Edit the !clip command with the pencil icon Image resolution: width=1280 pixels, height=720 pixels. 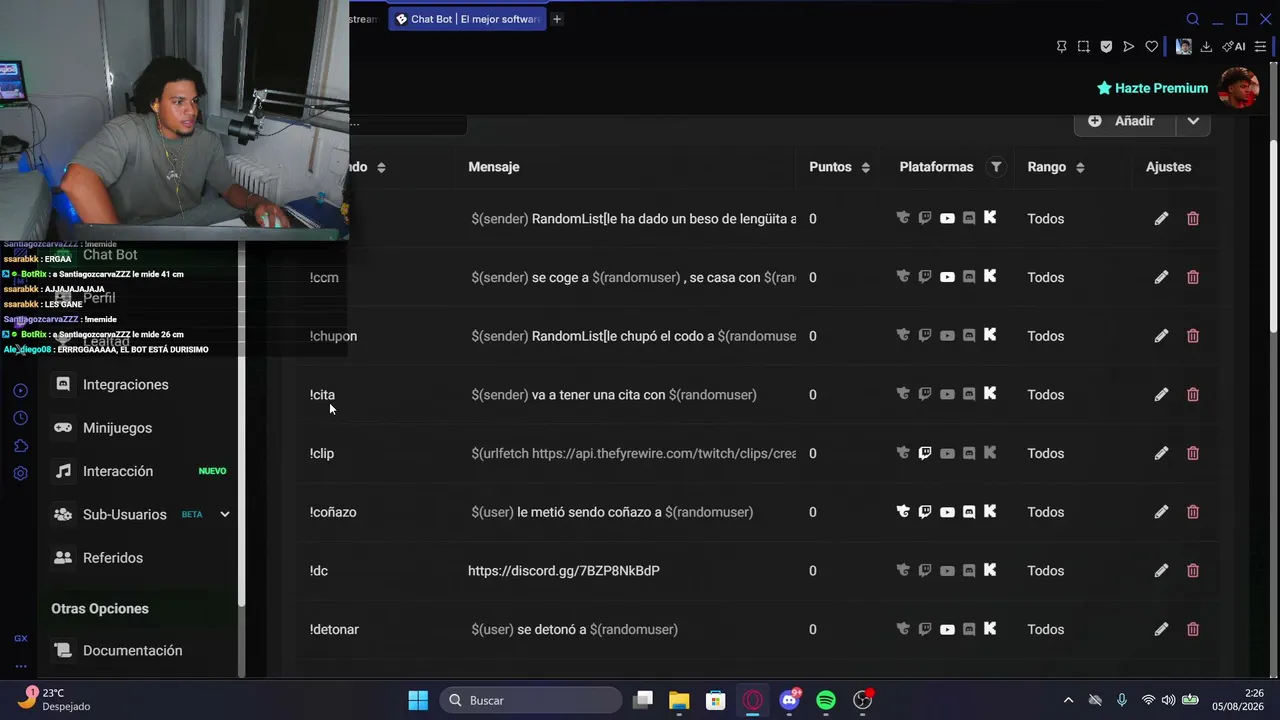click(1161, 453)
